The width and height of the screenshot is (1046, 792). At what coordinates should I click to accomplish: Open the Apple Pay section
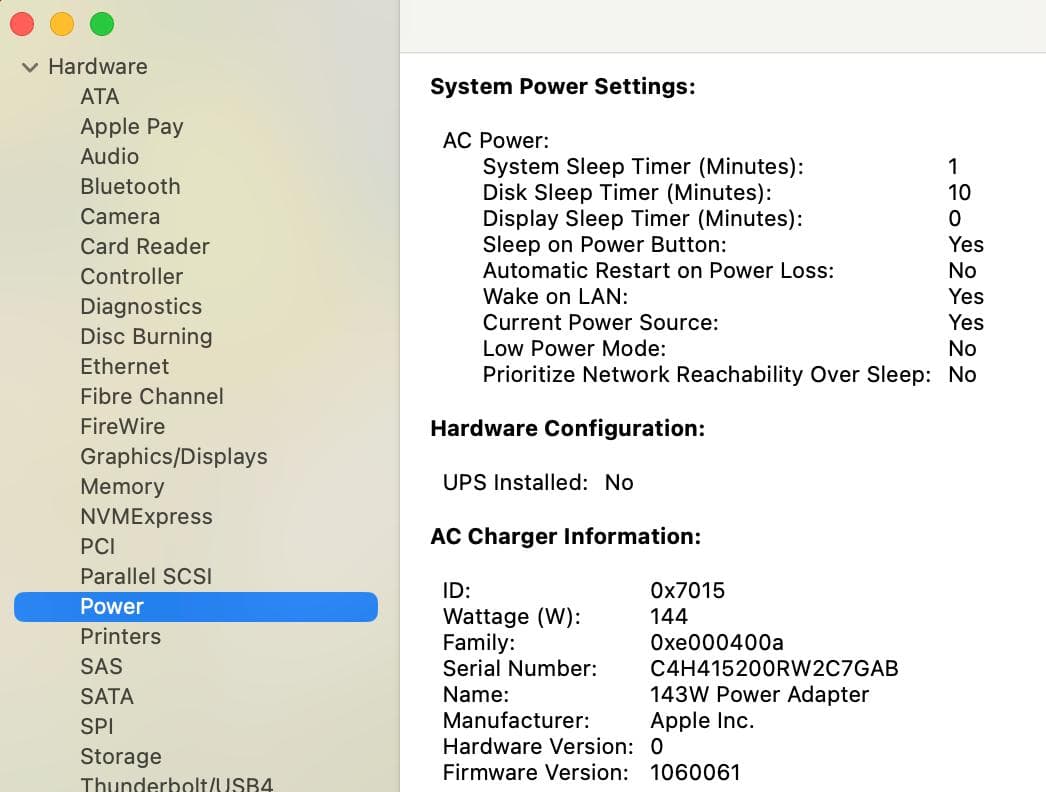click(131, 126)
